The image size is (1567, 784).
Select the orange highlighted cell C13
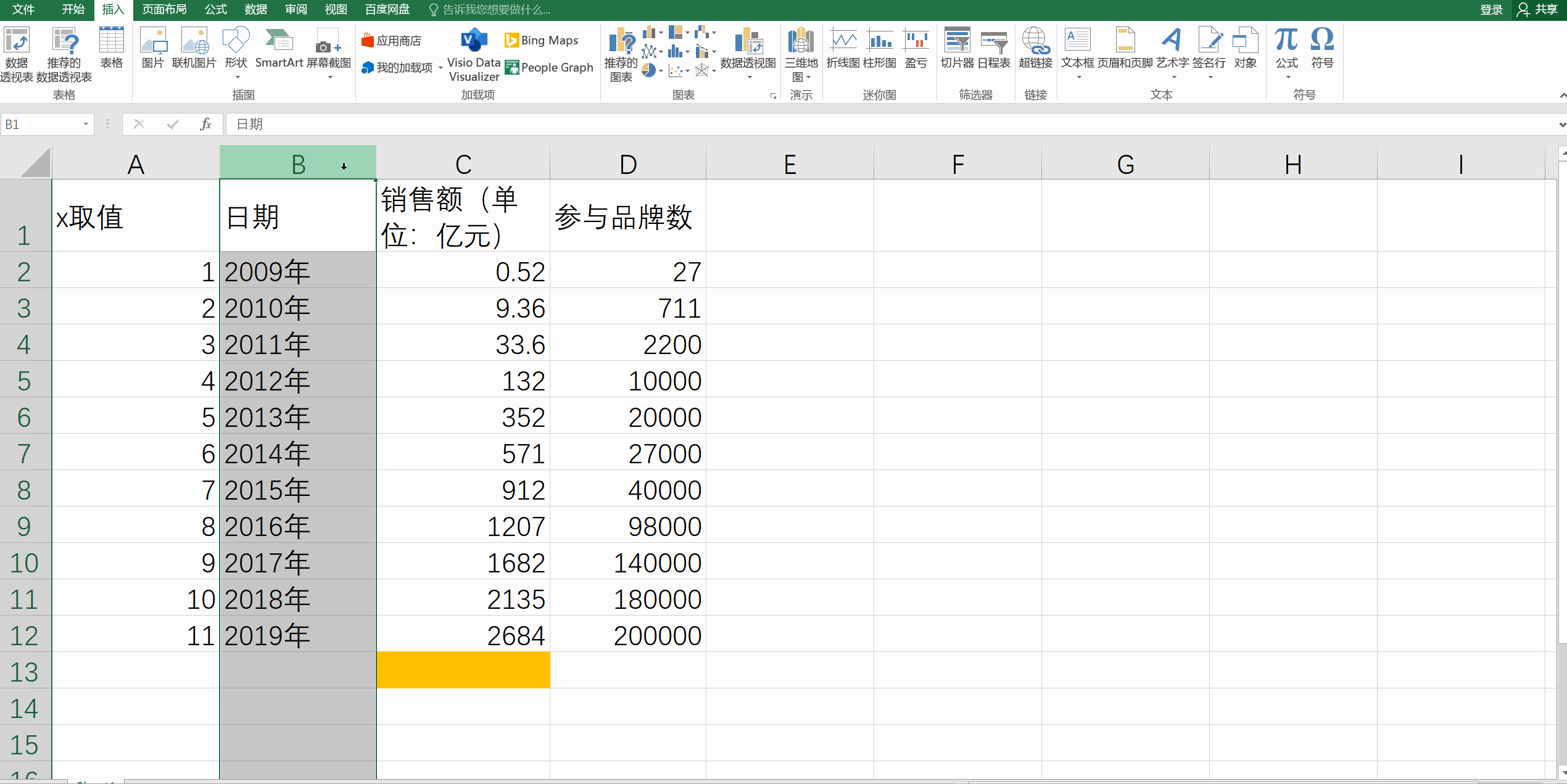click(x=463, y=670)
